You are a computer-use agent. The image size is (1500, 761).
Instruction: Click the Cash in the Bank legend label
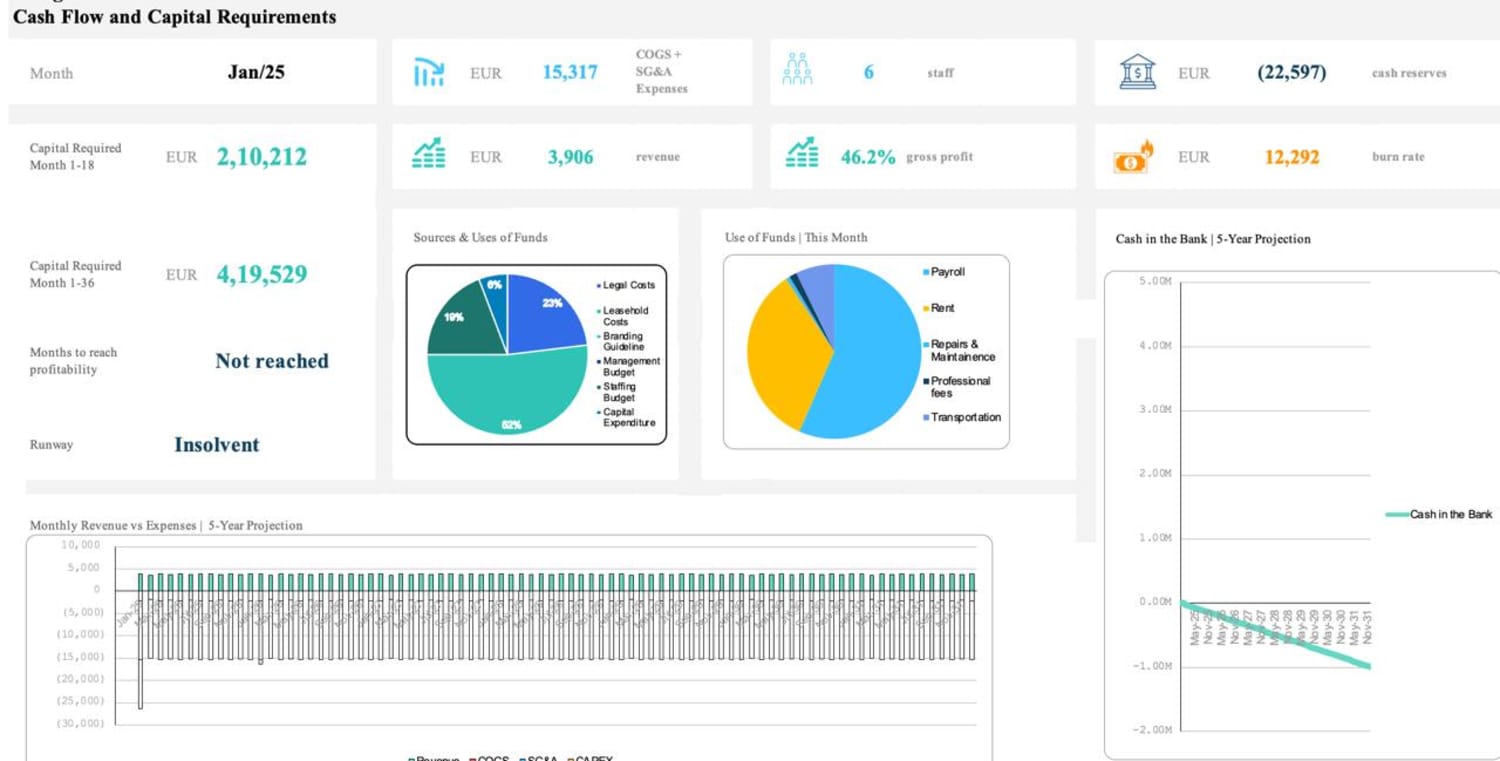pos(1451,514)
